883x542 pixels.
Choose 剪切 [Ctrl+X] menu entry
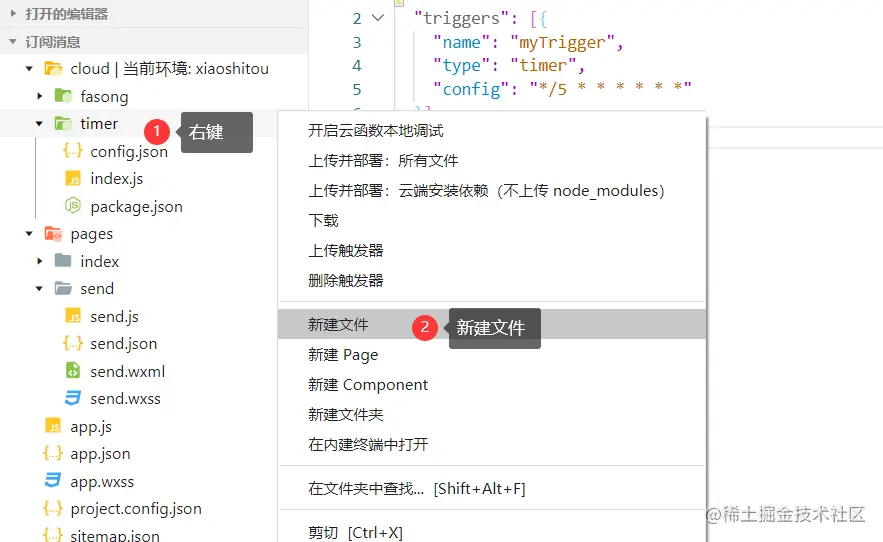[492, 532]
